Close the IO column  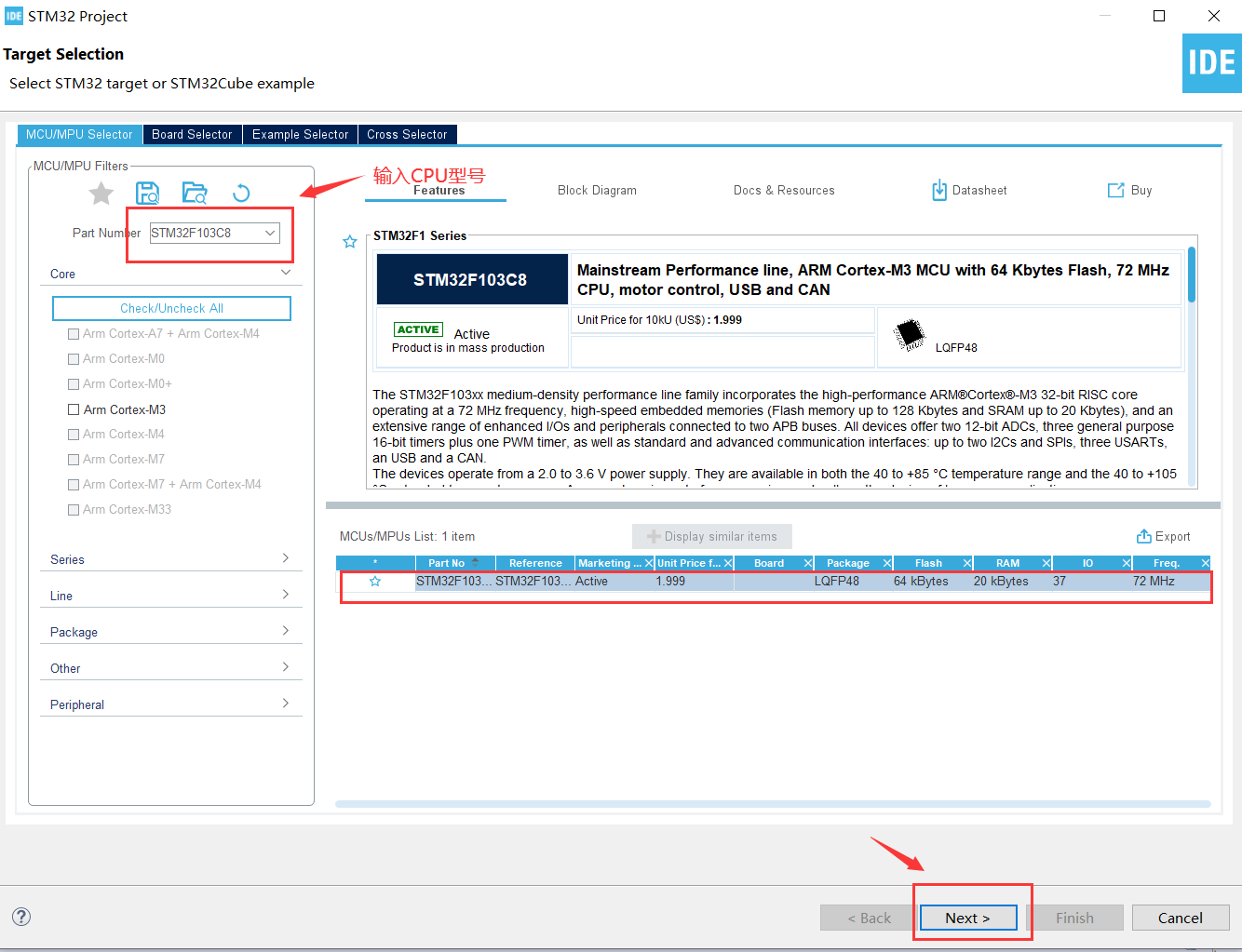[1127, 563]
